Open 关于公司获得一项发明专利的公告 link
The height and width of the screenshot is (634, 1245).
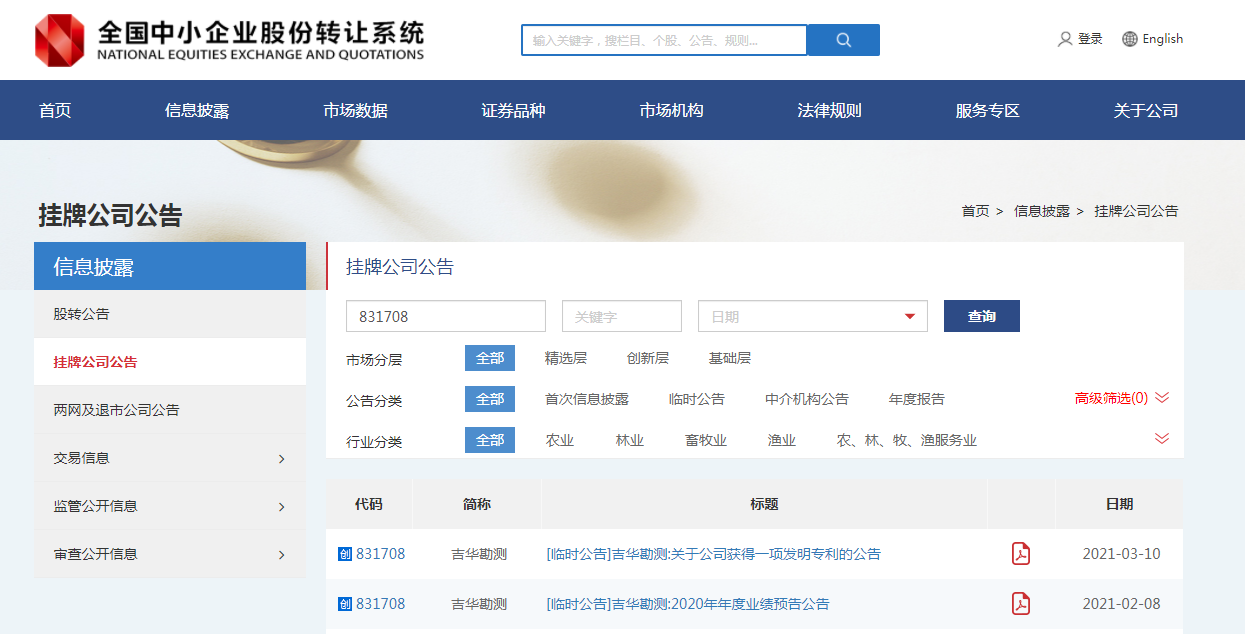(x=713, y=554)
